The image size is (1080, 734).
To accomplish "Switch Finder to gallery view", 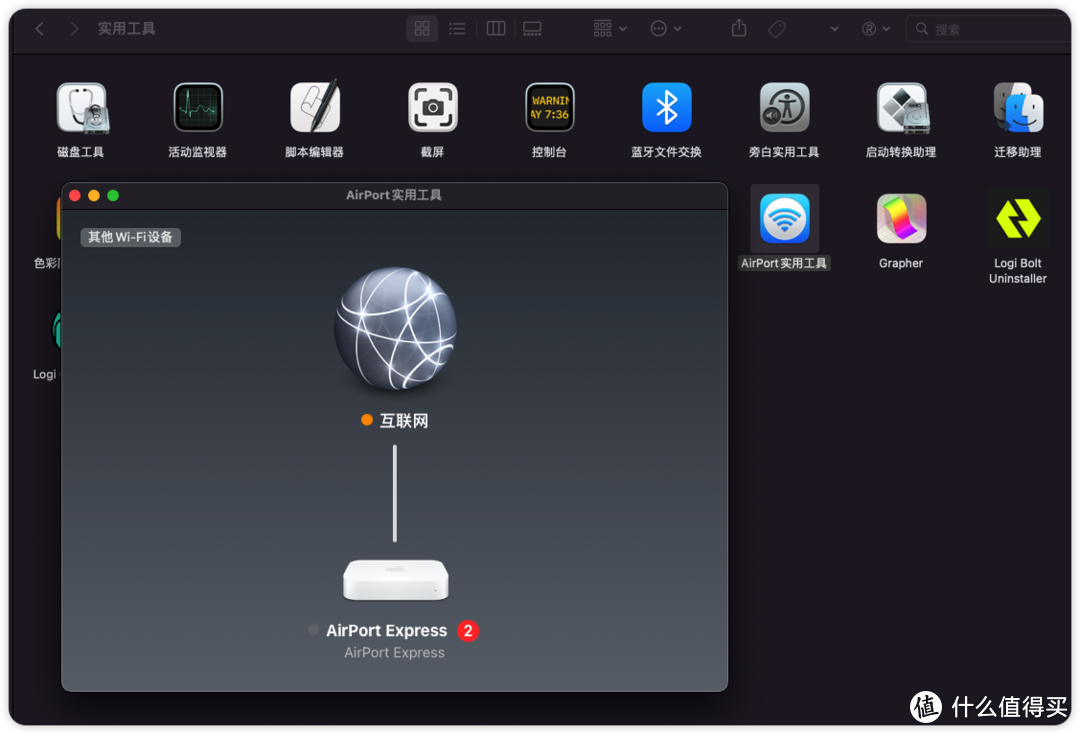I will [532, 28].
